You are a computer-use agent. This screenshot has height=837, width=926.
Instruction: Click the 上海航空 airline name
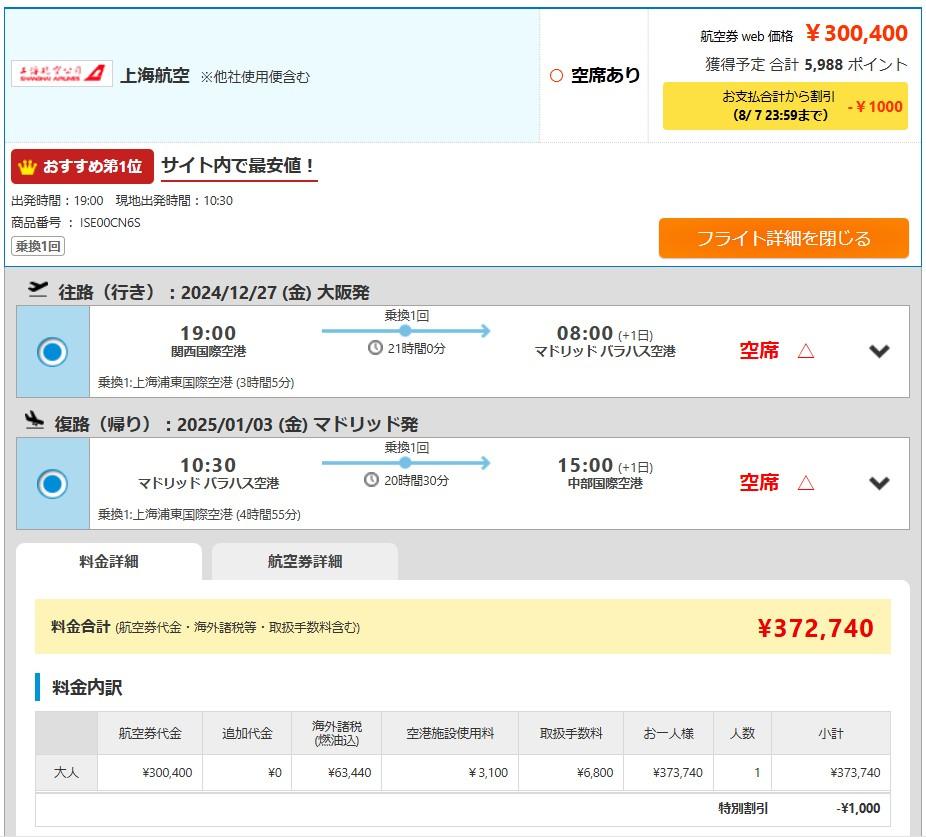coord(155,75)
